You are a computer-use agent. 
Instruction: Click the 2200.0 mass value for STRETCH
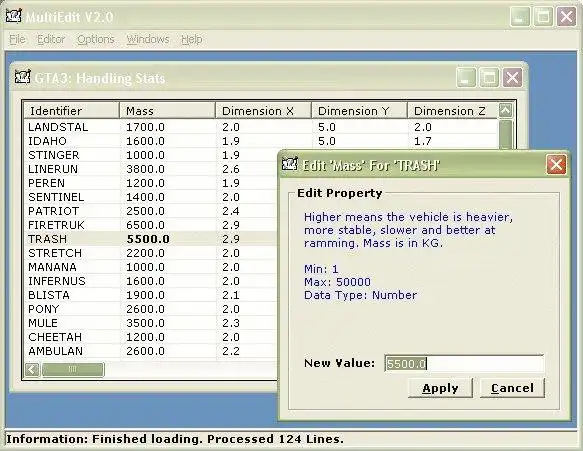145,253
